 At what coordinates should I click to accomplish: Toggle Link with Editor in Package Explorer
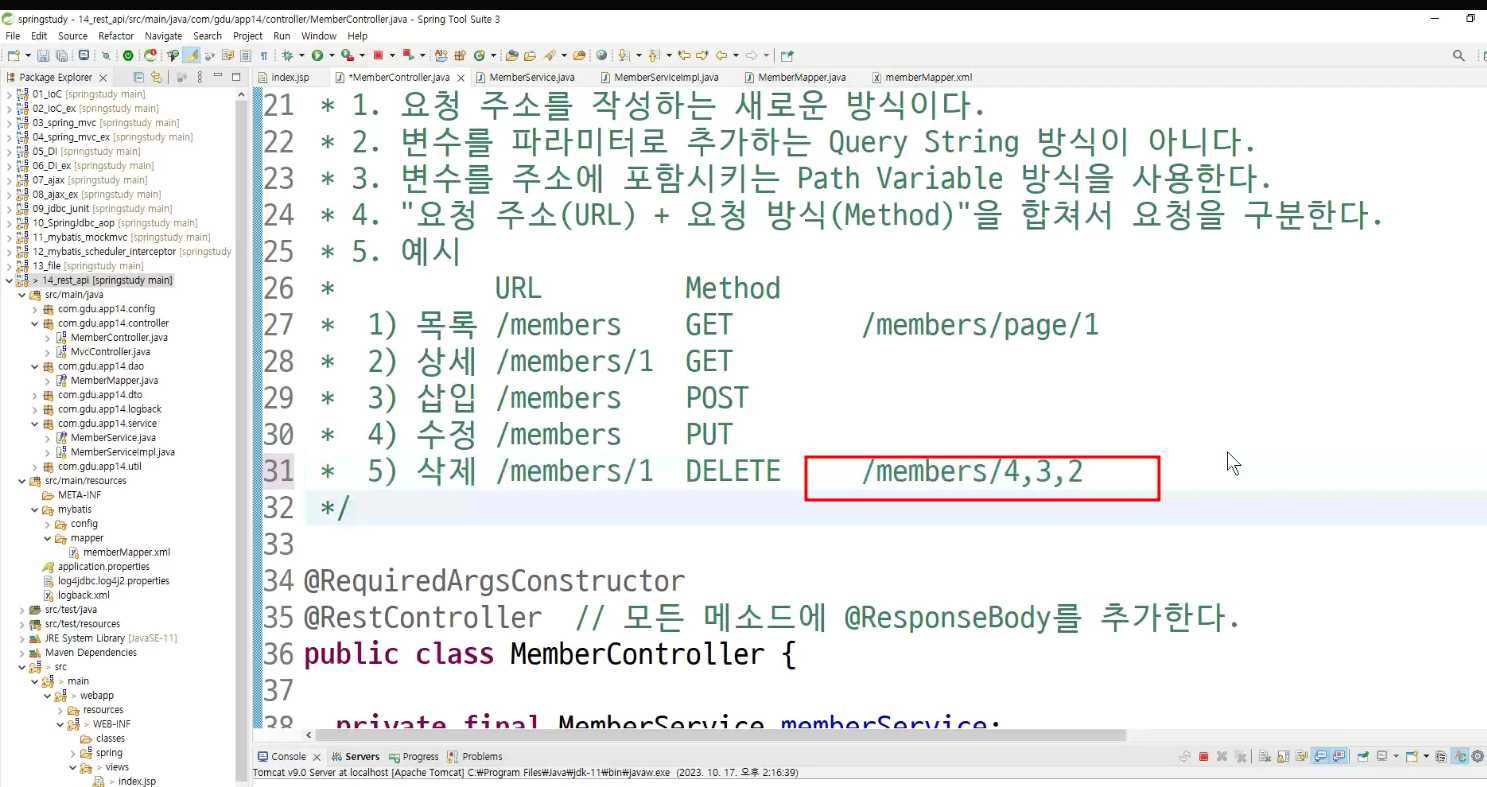(156, 77)
